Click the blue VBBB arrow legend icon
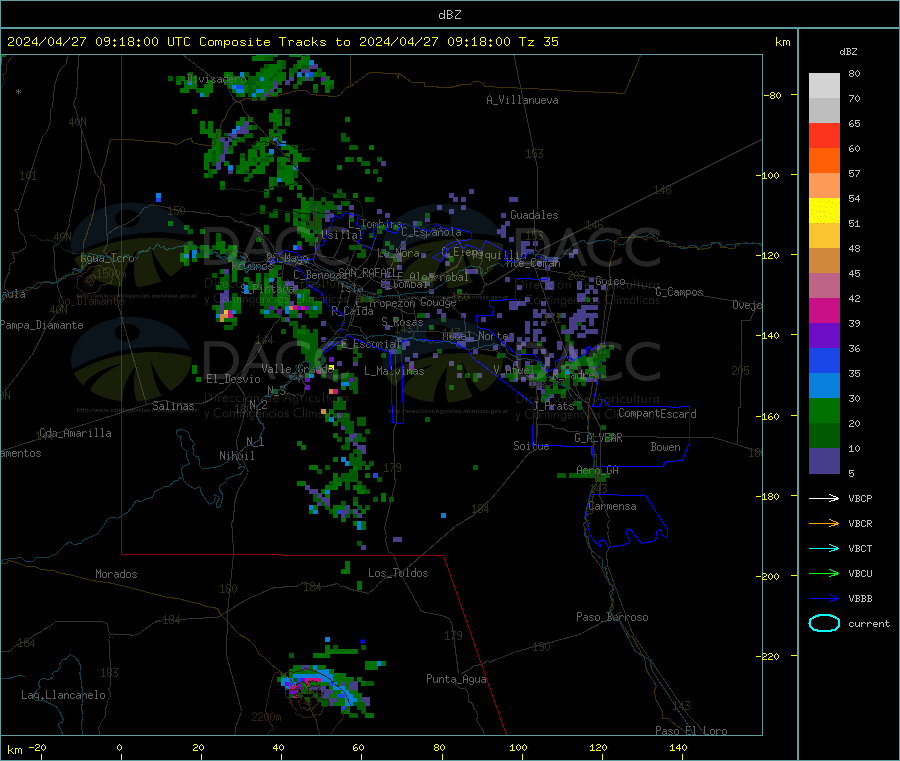The height and width of the screenshot is (761, 900). click(x=824, y=599)
